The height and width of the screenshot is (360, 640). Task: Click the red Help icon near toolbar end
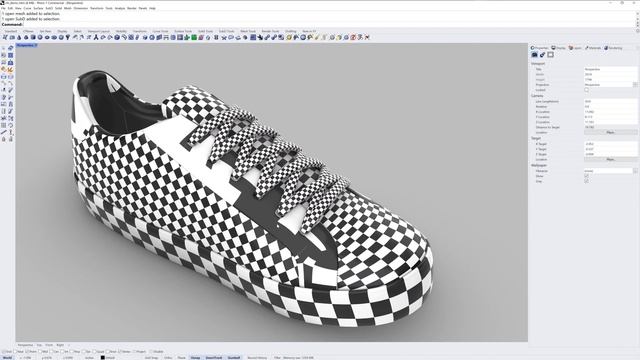pyautogui.click(x=353, y=37)
